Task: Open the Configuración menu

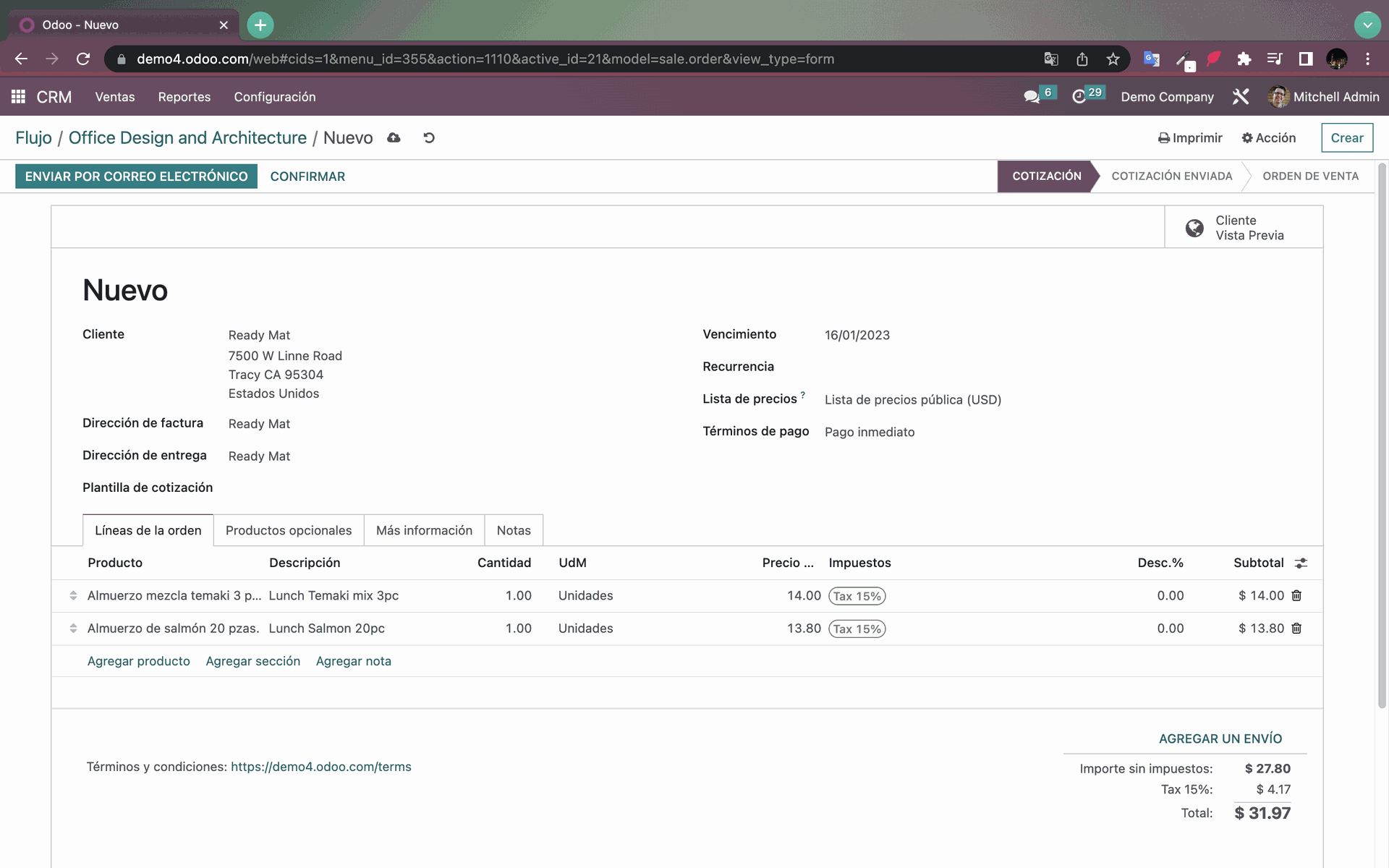Action: click(275, 96)
